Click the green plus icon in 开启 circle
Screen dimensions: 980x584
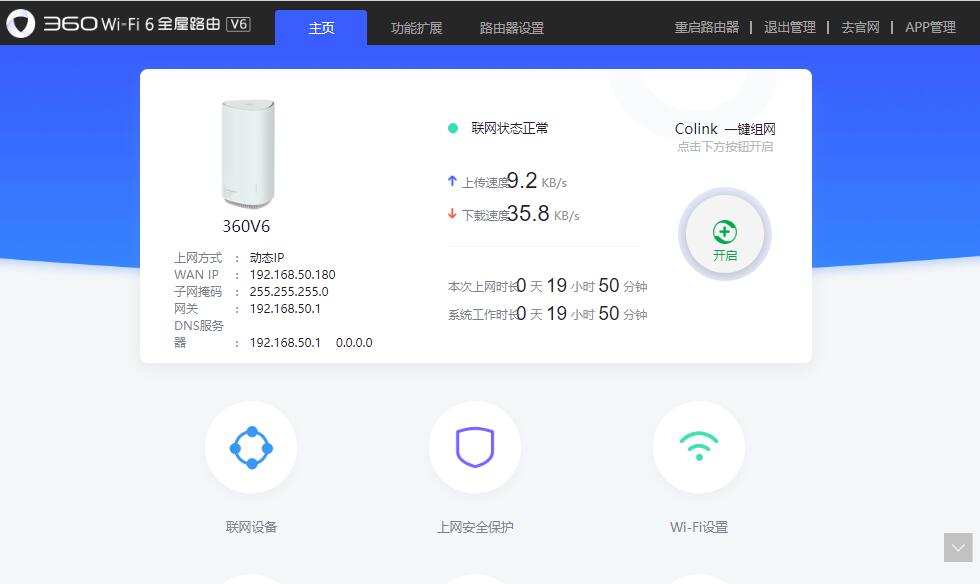(723, 228)
